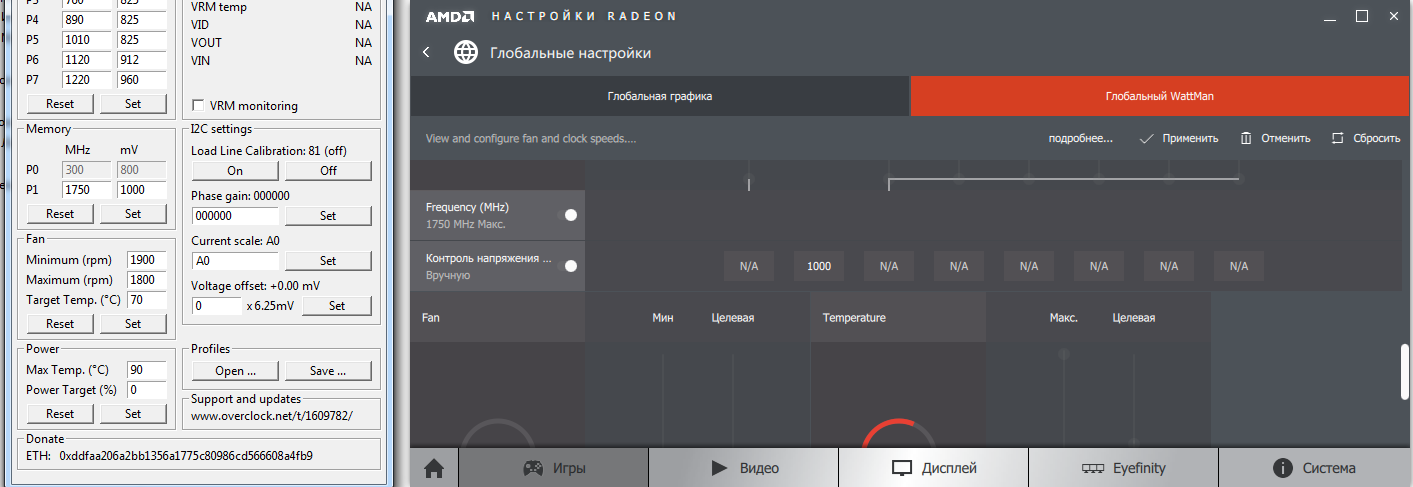Viewport: 1413px width, 487px height.
Task: Click the Power Target (%) field
Action: (x=148, y=390)
